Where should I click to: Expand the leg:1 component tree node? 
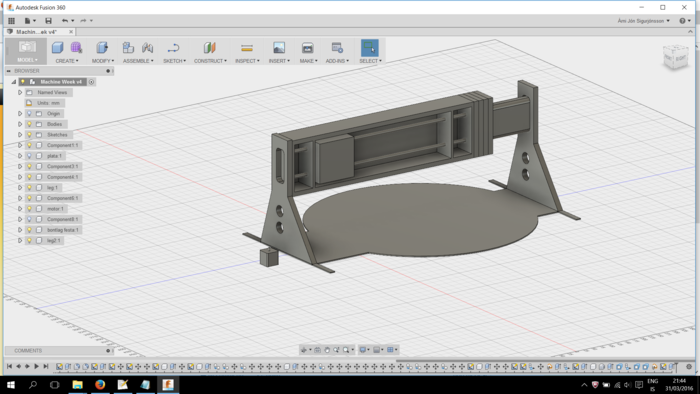coord(20,187)
